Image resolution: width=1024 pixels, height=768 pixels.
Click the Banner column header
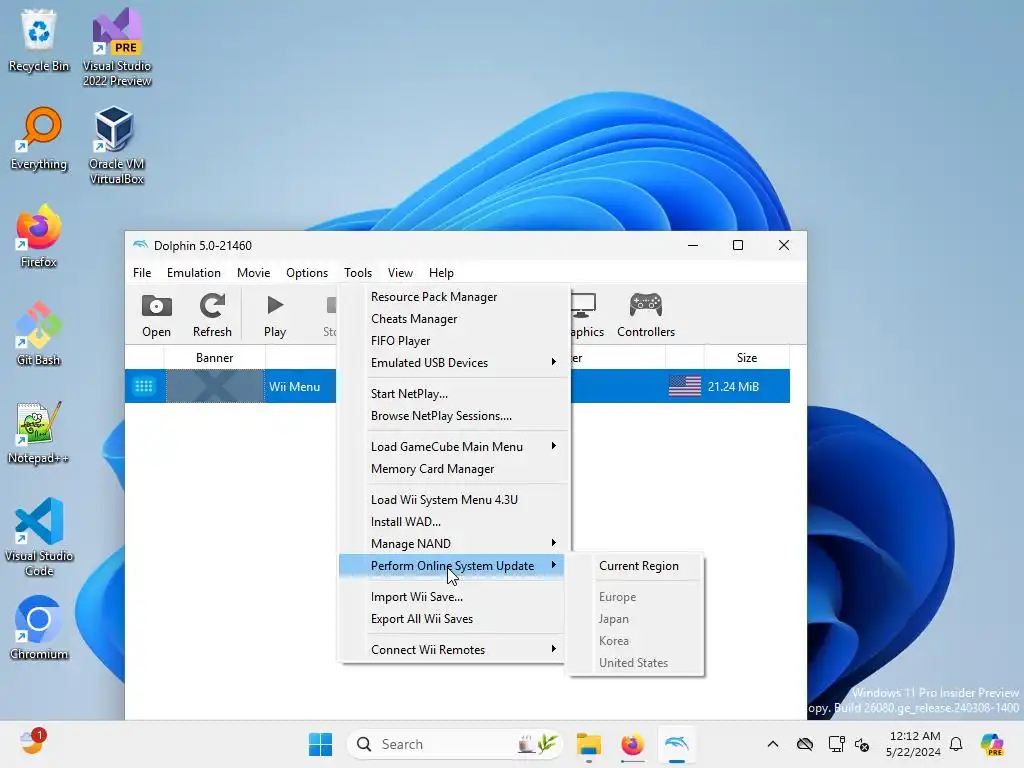(x=214, y=358)
